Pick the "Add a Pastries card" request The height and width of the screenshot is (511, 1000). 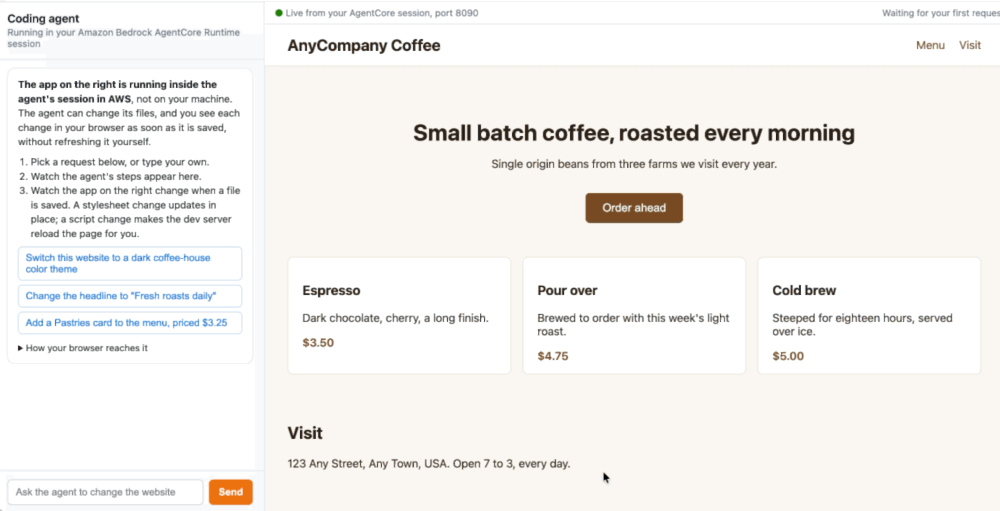click(130, 323)
